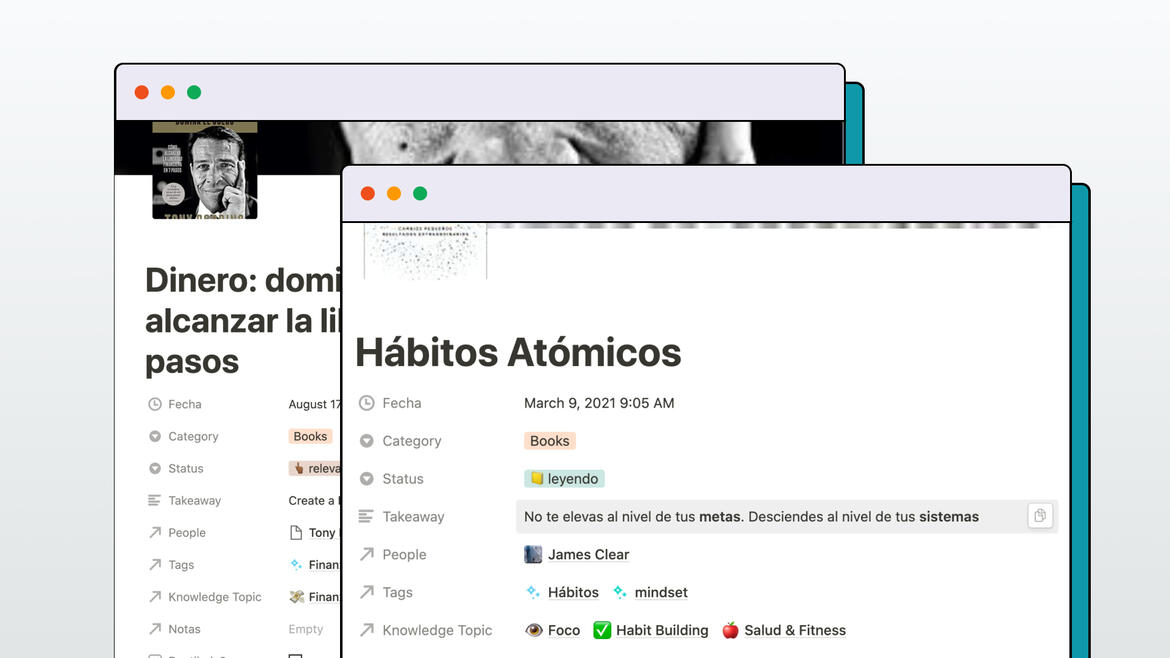Click the People relation arrow icon
This screenshot has width=1170, height=658.
pyautogui.click(x=365, y=554)
